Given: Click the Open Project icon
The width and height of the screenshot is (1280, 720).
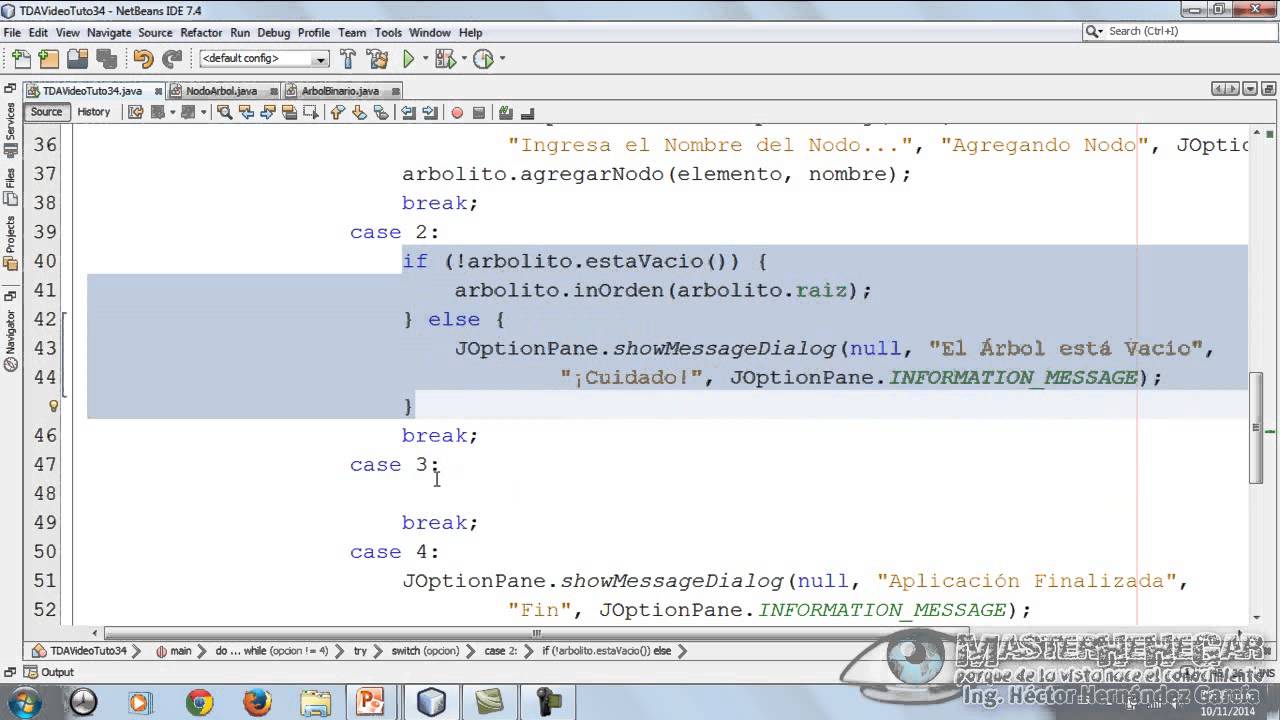Looking at the screenshot, I should pos(77,59).
